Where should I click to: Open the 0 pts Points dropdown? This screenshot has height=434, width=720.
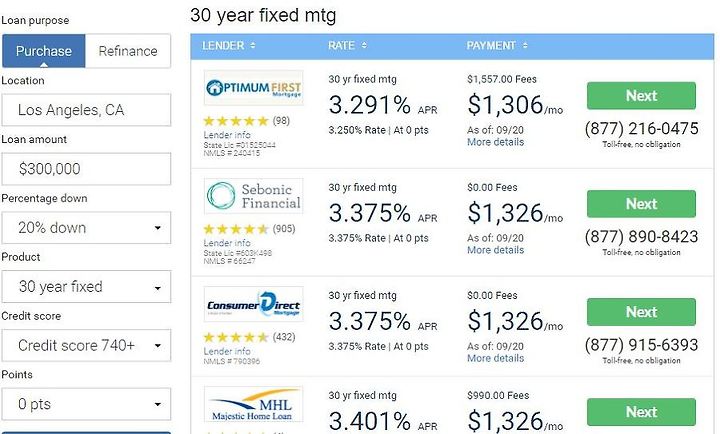point(86,404)
